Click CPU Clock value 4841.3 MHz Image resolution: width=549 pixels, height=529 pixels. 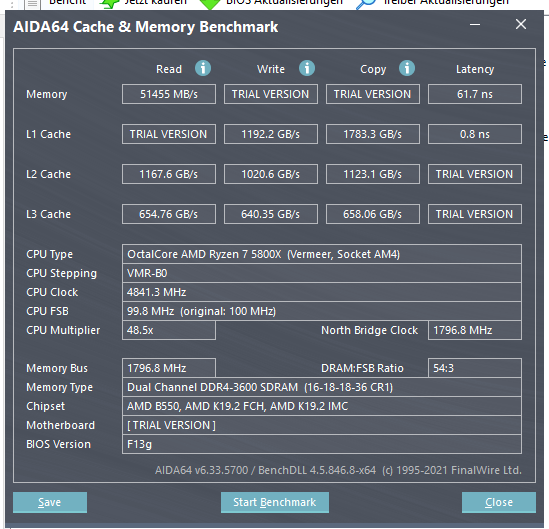pos(322,292)
